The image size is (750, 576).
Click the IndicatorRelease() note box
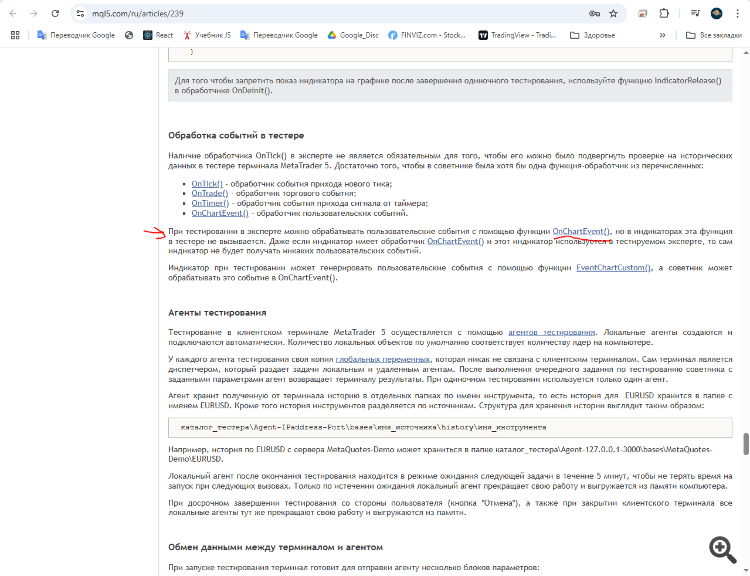[450, 85]
